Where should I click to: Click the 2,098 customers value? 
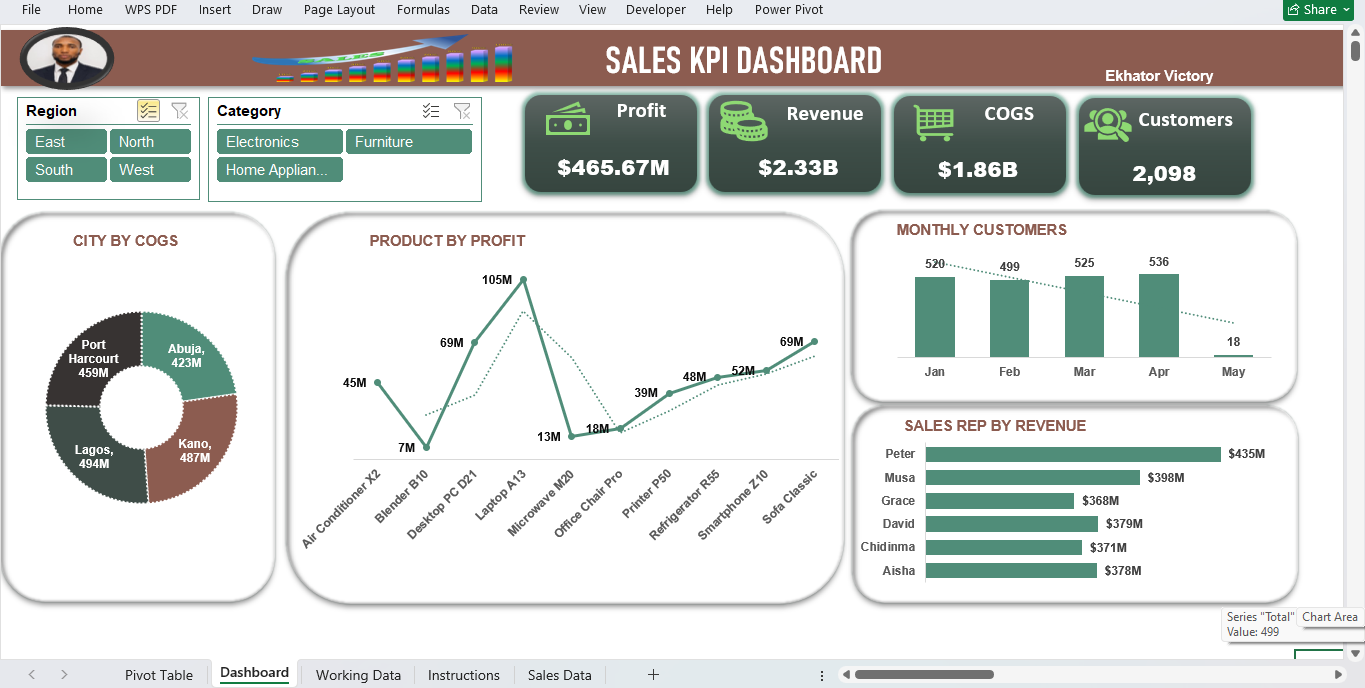tap(1164, 173)
